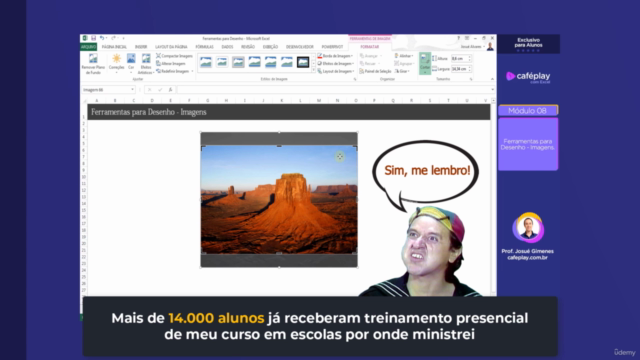Image resolution: width=640 pixels, height=360 pixels.
Task: Click Redefinir Imagem command
Action: 173,71
